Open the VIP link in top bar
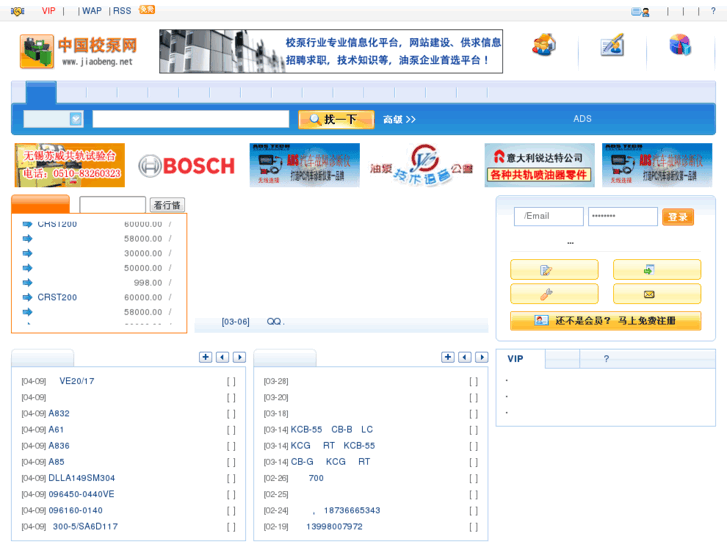 48,11
